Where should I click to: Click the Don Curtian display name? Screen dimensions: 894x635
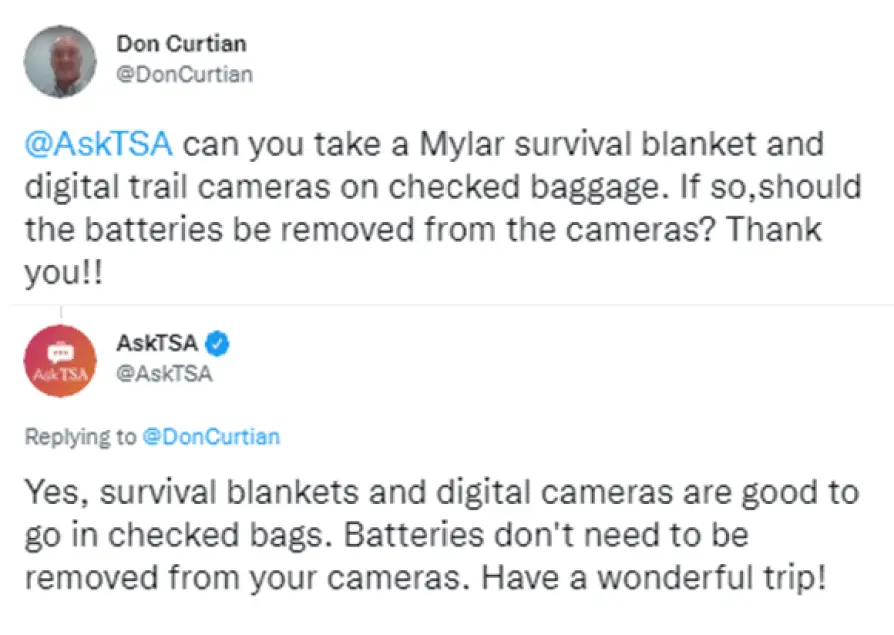coord(181,43)
